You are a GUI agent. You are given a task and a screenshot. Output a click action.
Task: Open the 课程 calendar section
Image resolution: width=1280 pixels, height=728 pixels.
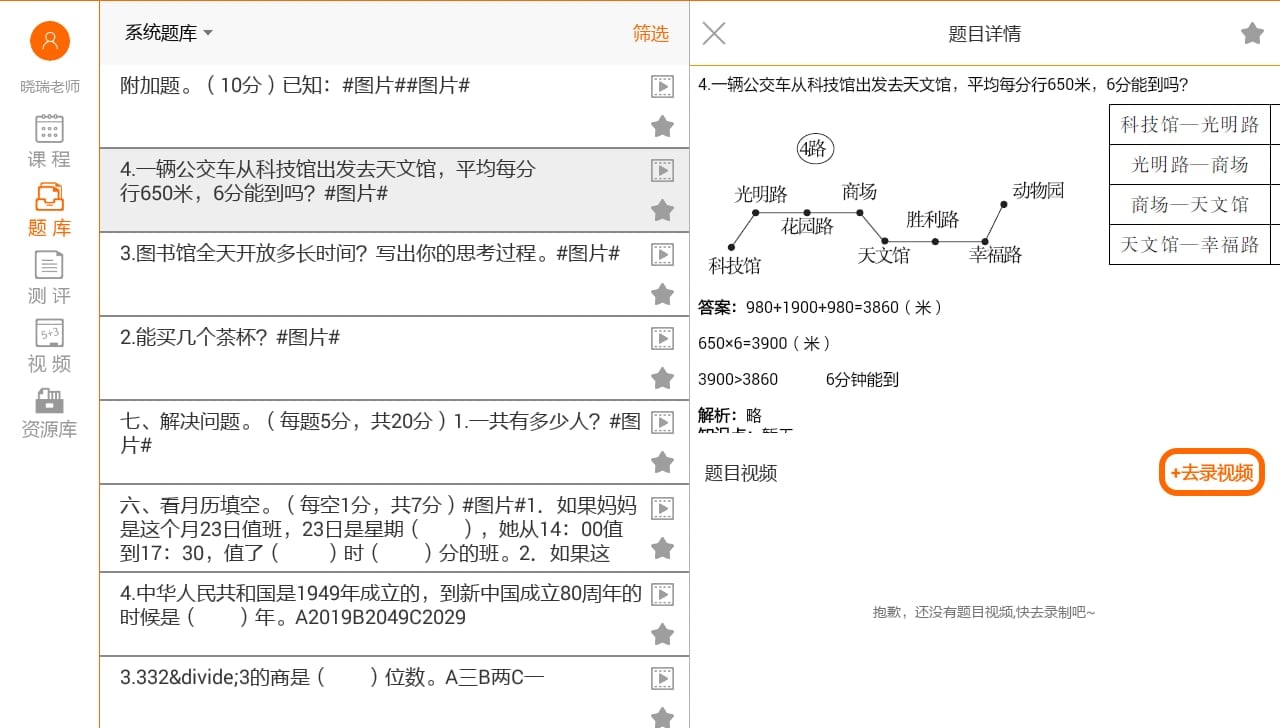[x=49, y=141]
